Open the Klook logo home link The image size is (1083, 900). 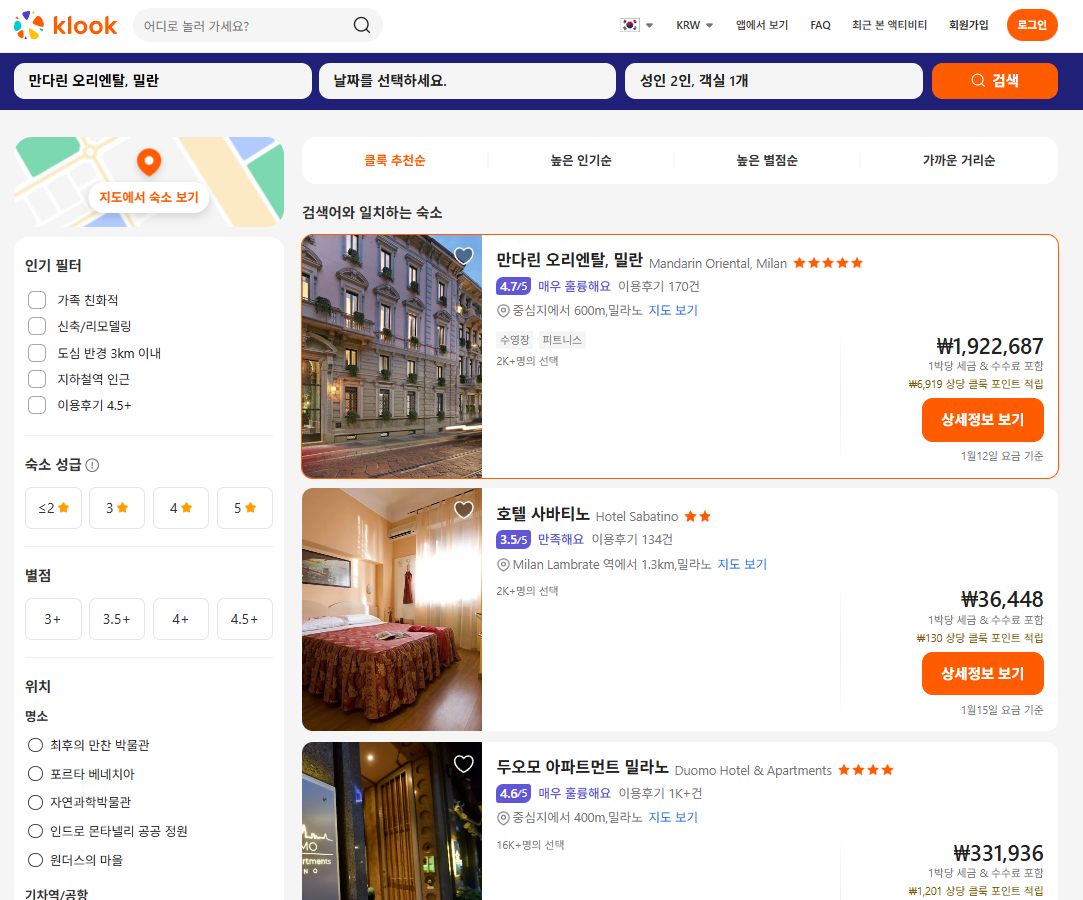coord(66,26)
